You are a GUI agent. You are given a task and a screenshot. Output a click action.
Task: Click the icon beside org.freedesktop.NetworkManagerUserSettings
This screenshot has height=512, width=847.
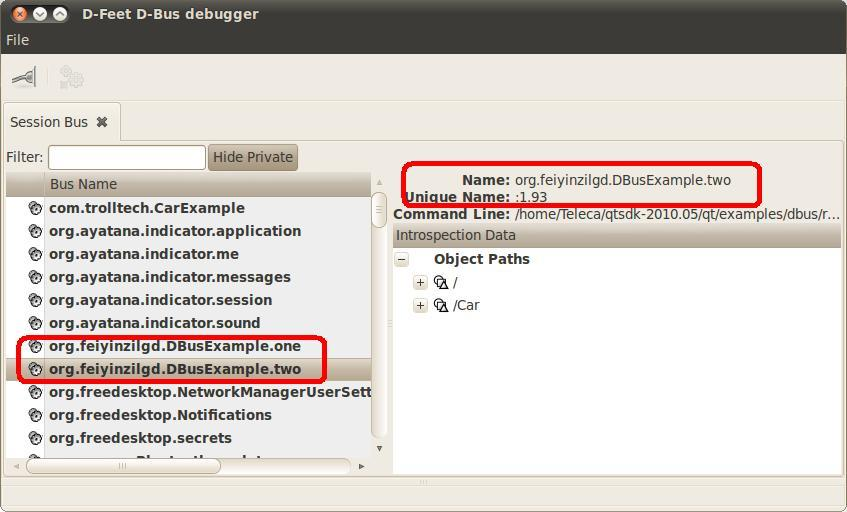35,392
